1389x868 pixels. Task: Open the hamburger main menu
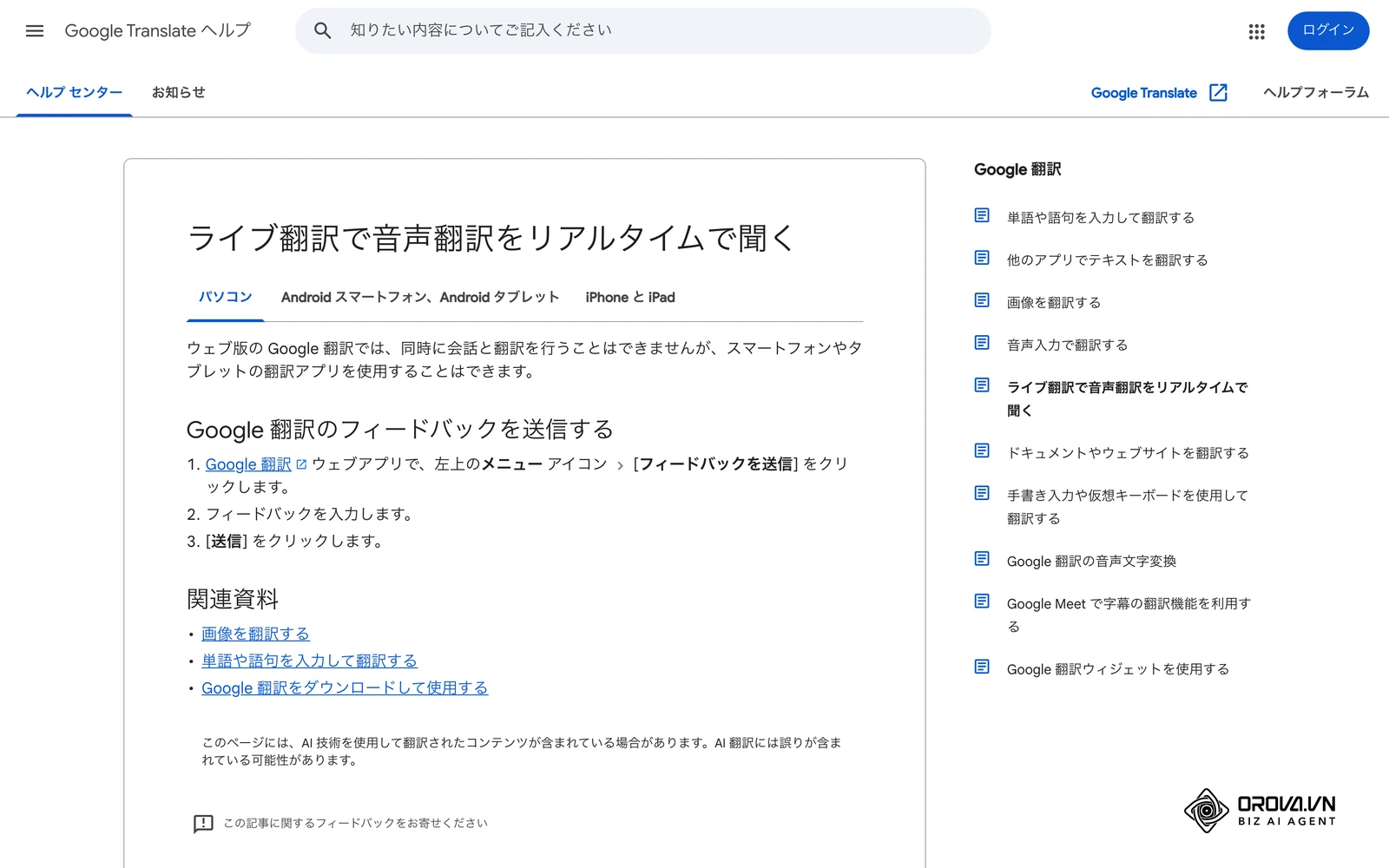35,31
